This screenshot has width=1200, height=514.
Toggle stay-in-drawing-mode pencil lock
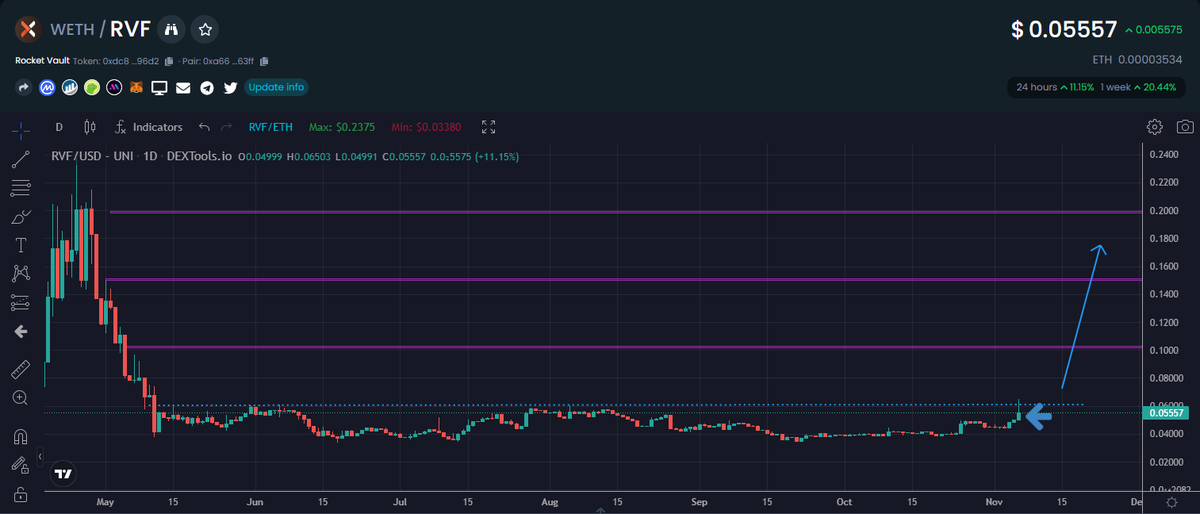point(20,464)
